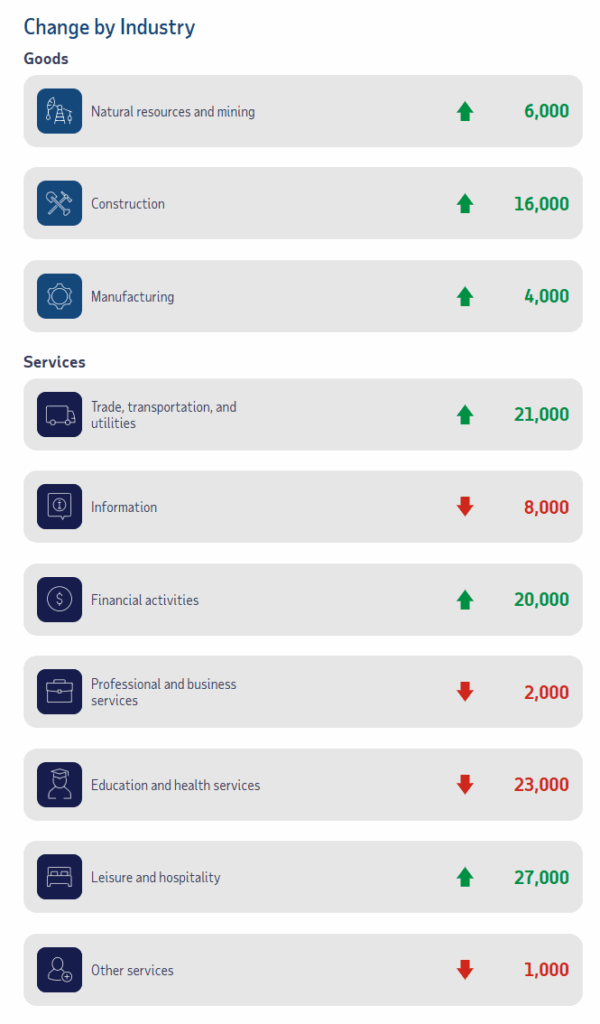The image size is (600, 1024).
Task: Click the Construction tools icon
Action: point(59,203)
